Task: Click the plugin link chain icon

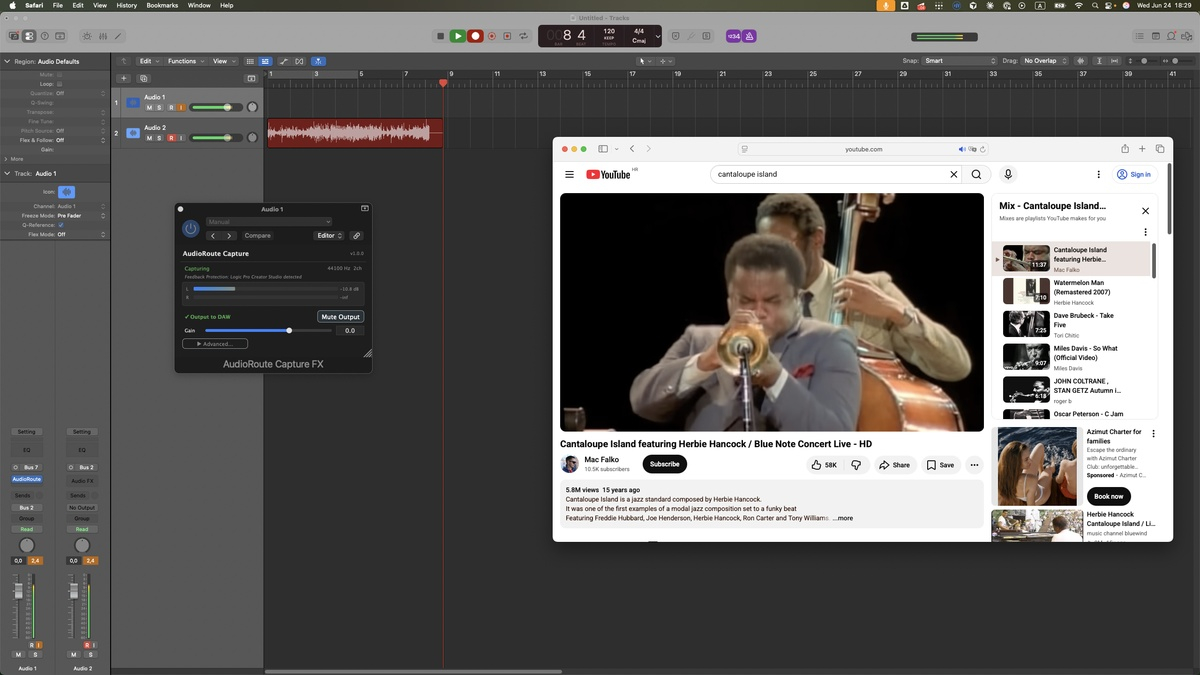Action: (357, 236)
